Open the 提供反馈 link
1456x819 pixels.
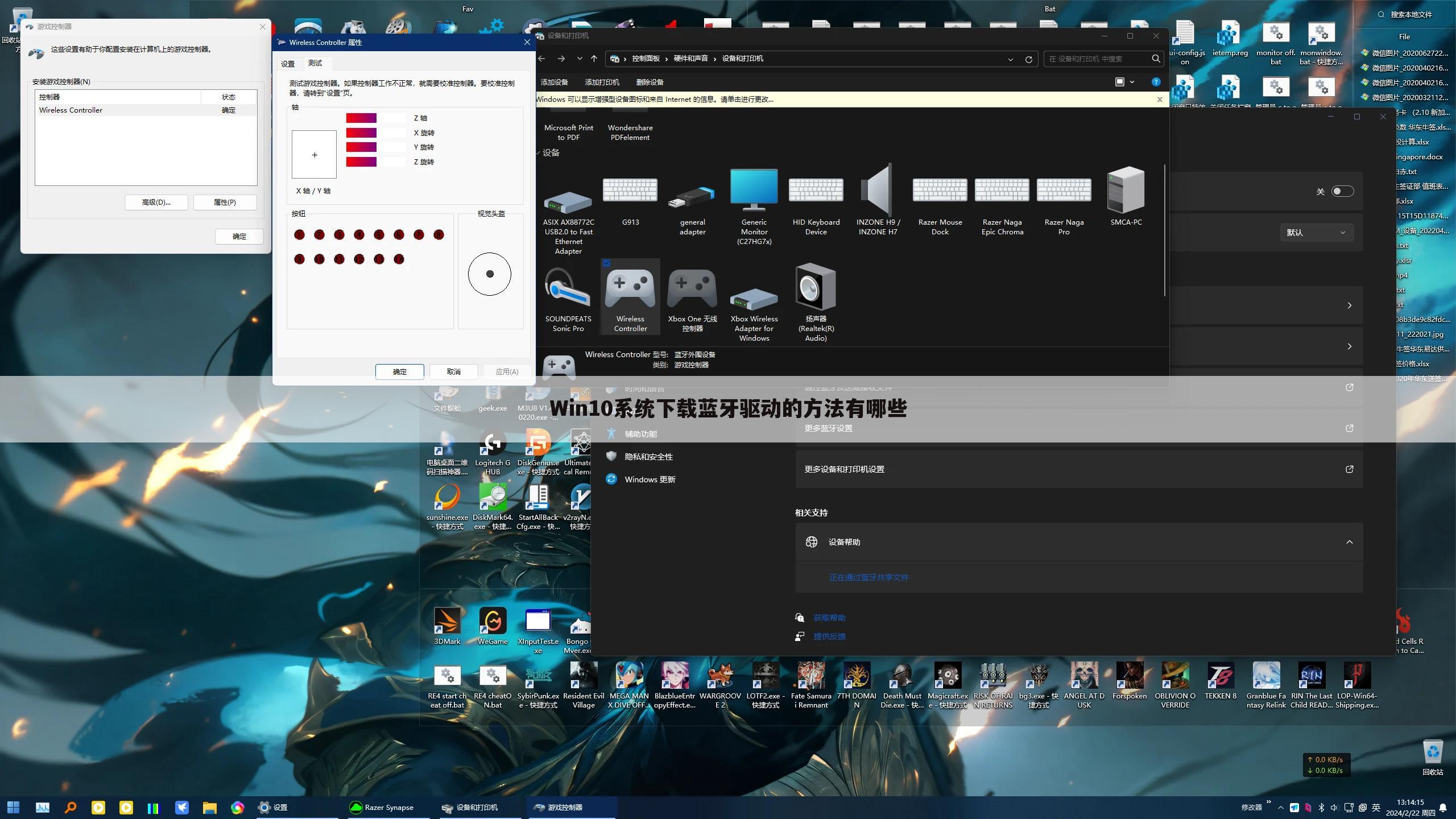point(829,636)
